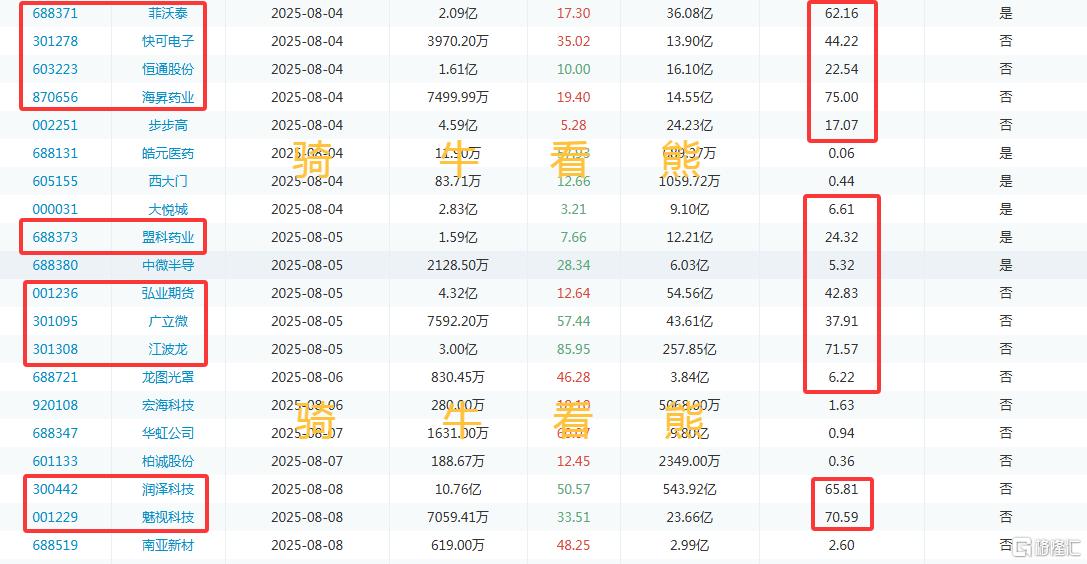This screenshot has width=1087, height=564.
Task: Click stock name 皓元医药
Action: [168, 153]
